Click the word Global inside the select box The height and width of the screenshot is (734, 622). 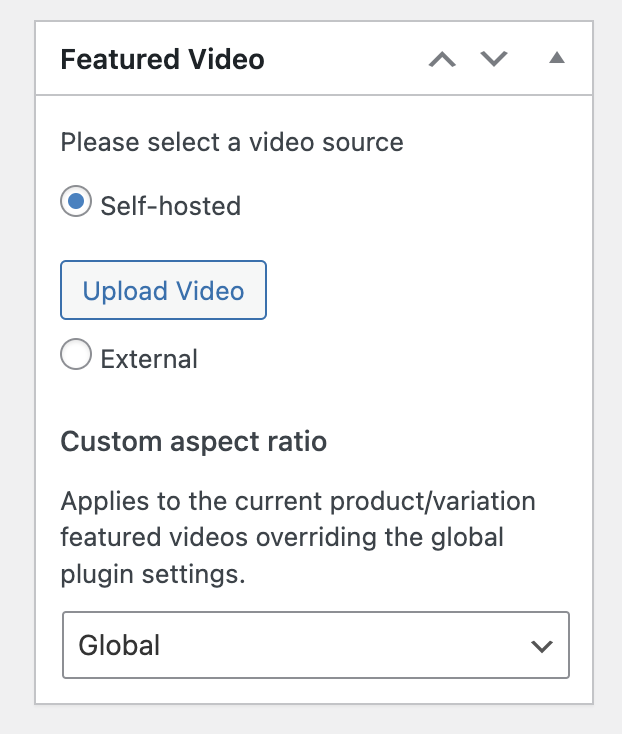click(x=119, y=645)
